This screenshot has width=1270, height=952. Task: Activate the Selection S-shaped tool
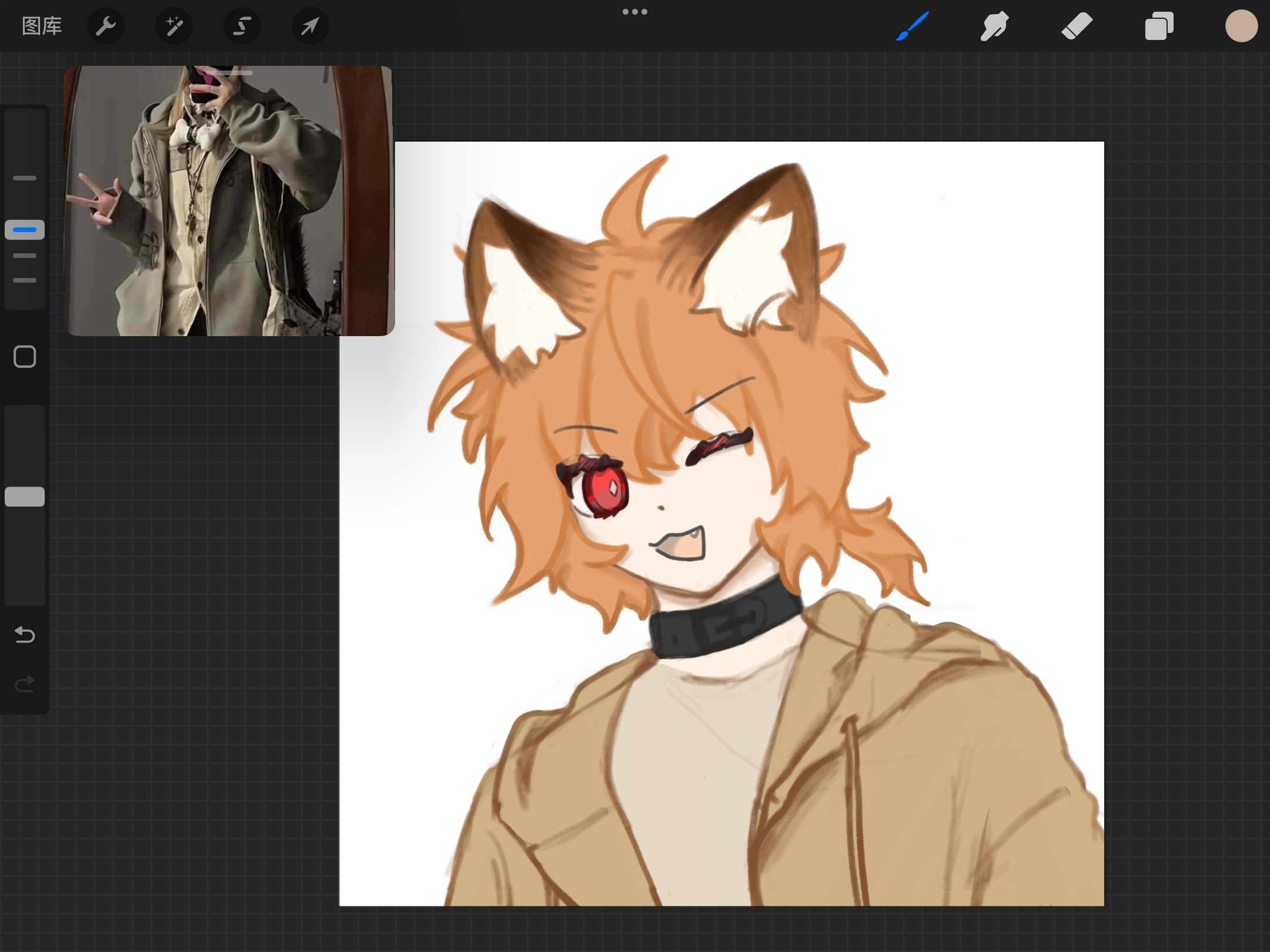coord(242,26)
